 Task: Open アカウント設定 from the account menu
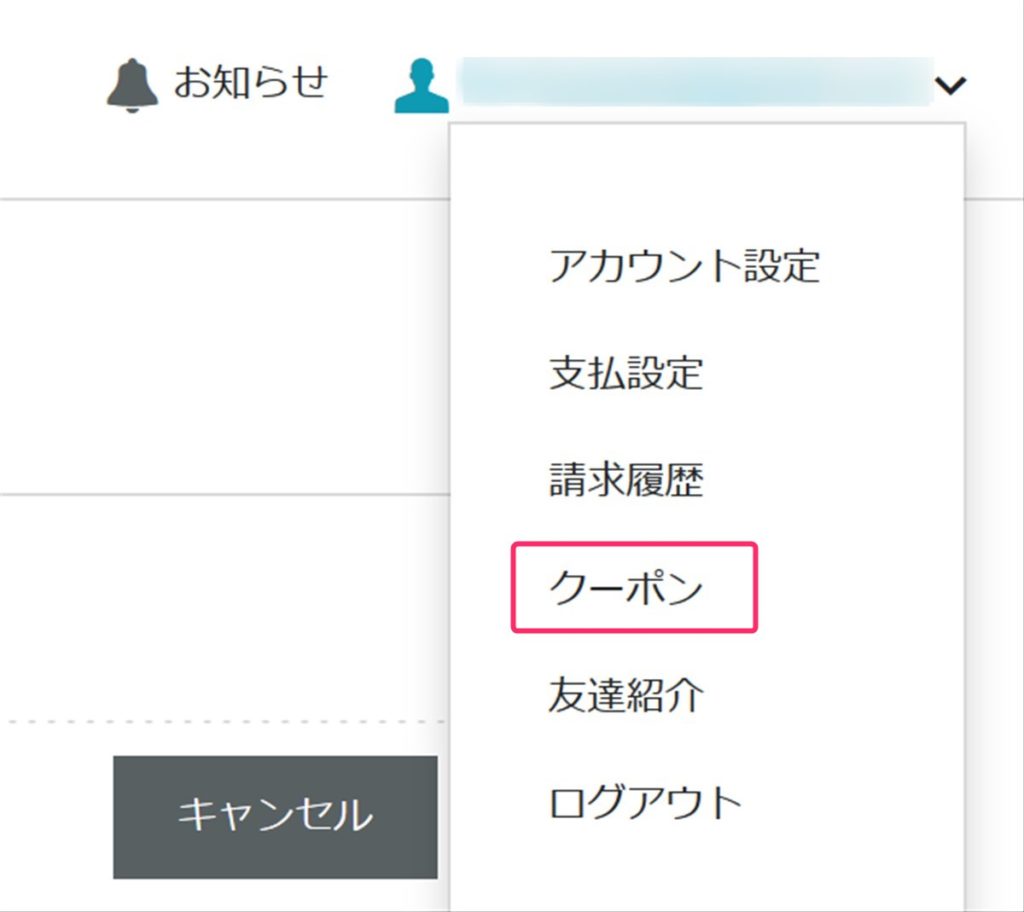pos(684,267)
